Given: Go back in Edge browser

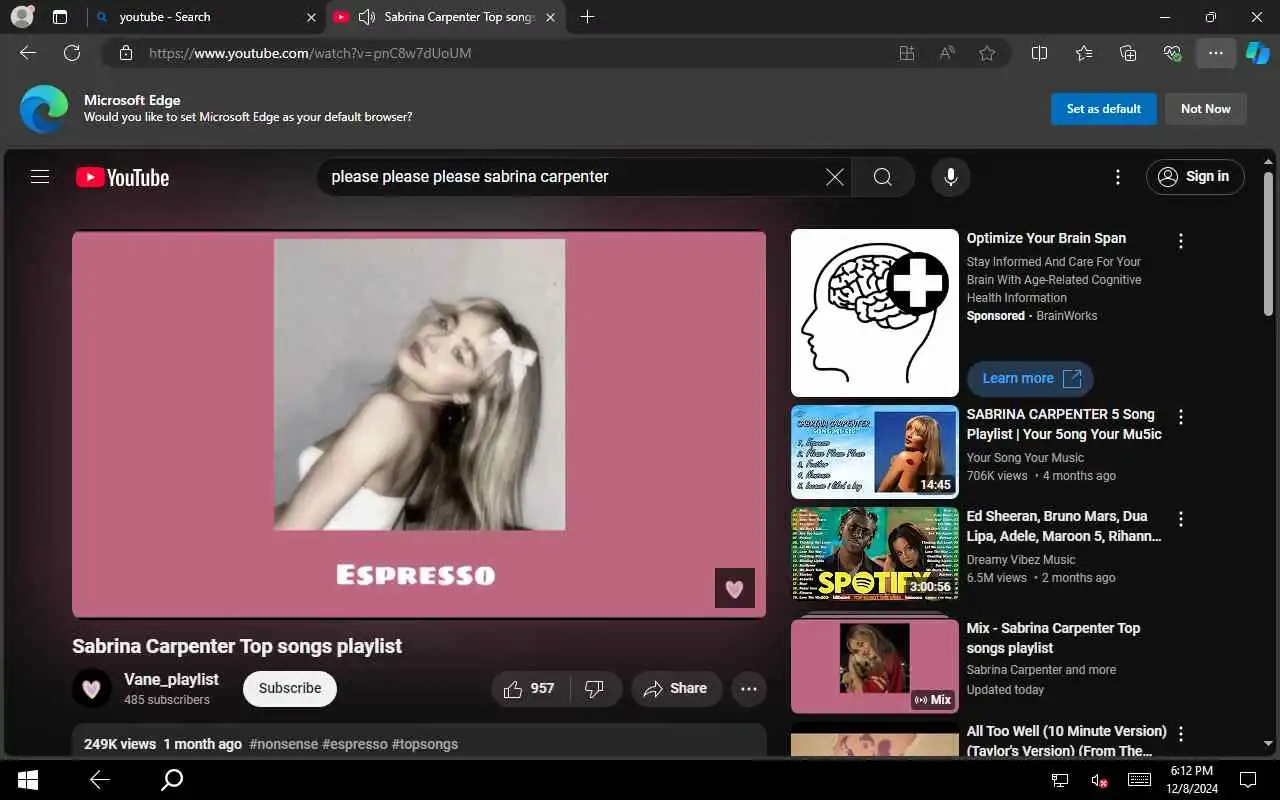Looking at the screenshot, I should click(x=28, y=53).
